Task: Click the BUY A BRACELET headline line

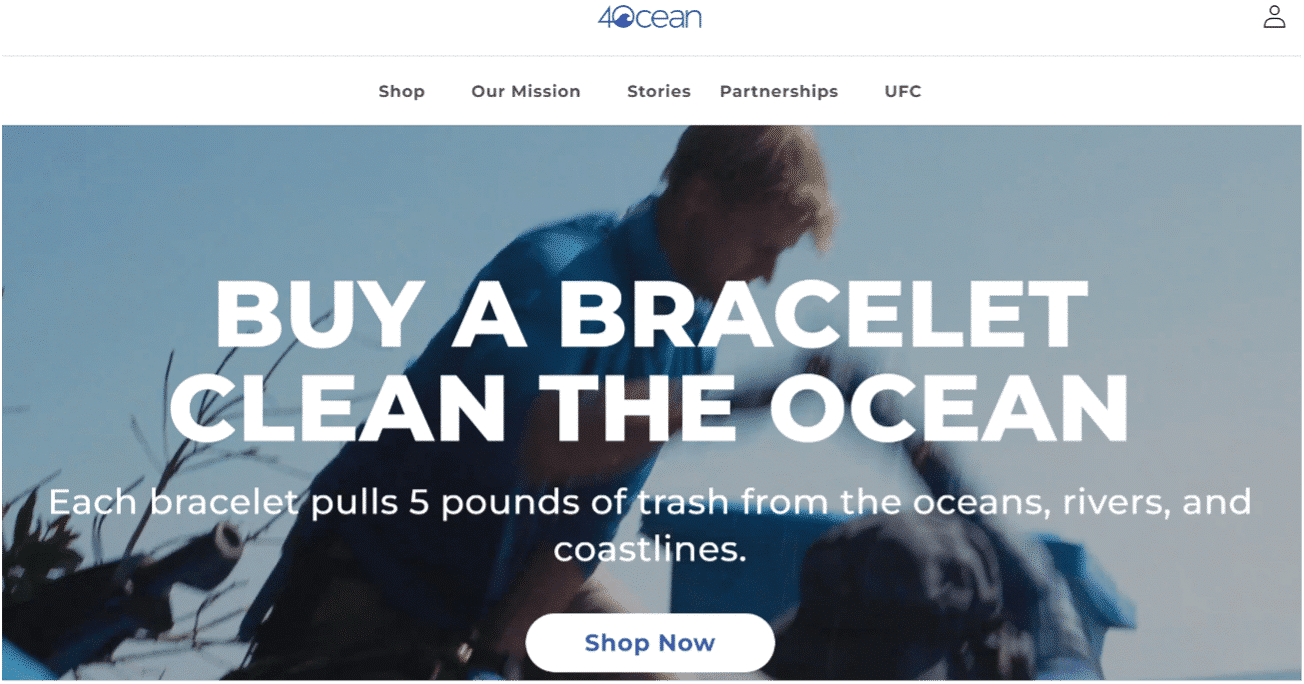Action: 651,313
